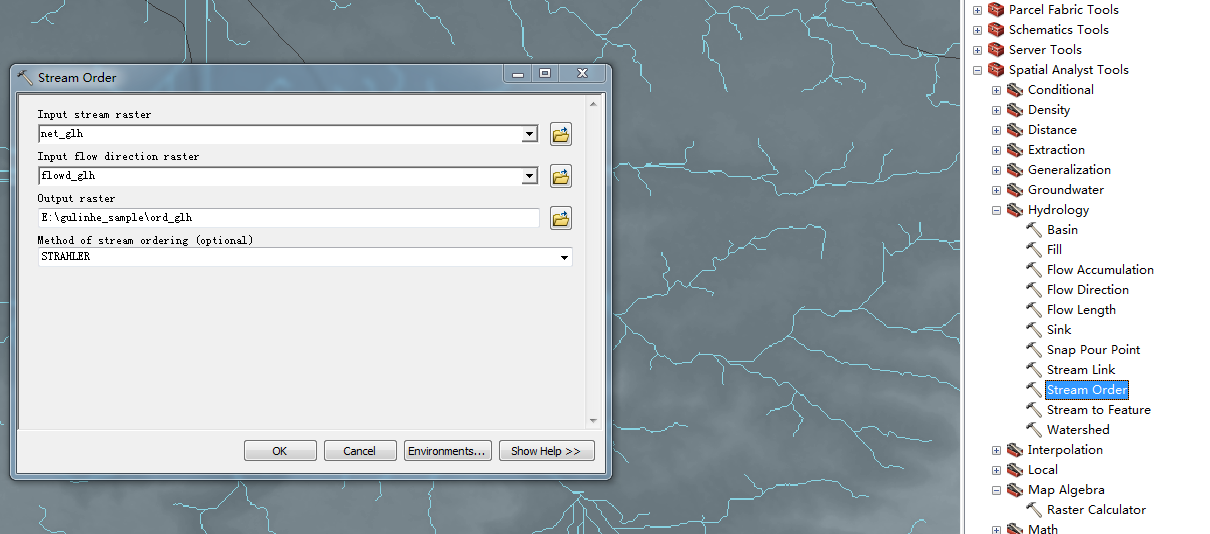Select the Density toolset icon
Image resolution: width=1210 pixels, height=534 pixels.
(x=1014, y=110)
